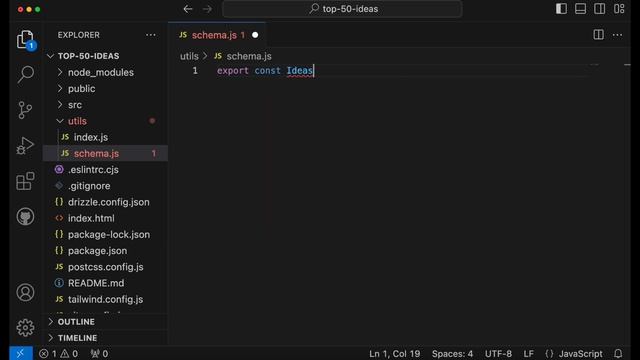
Task: Change end of line via LF
Action: point(528,353)
